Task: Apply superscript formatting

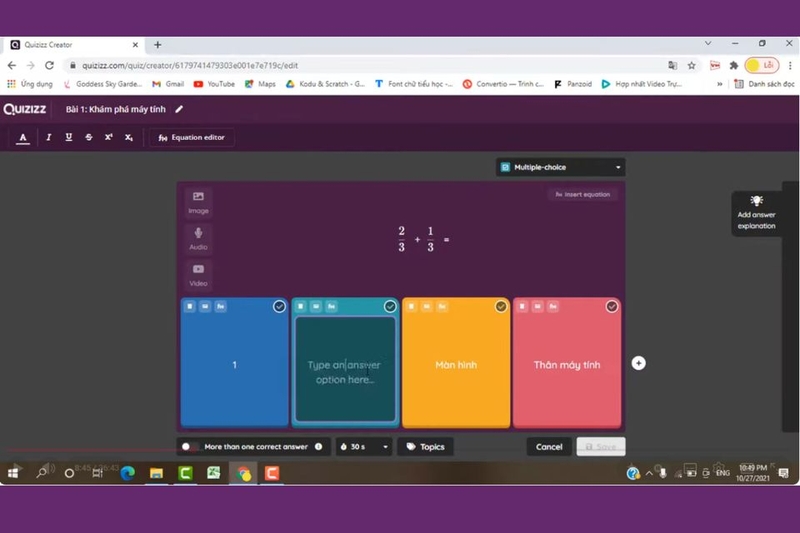Action: [109, 137]
